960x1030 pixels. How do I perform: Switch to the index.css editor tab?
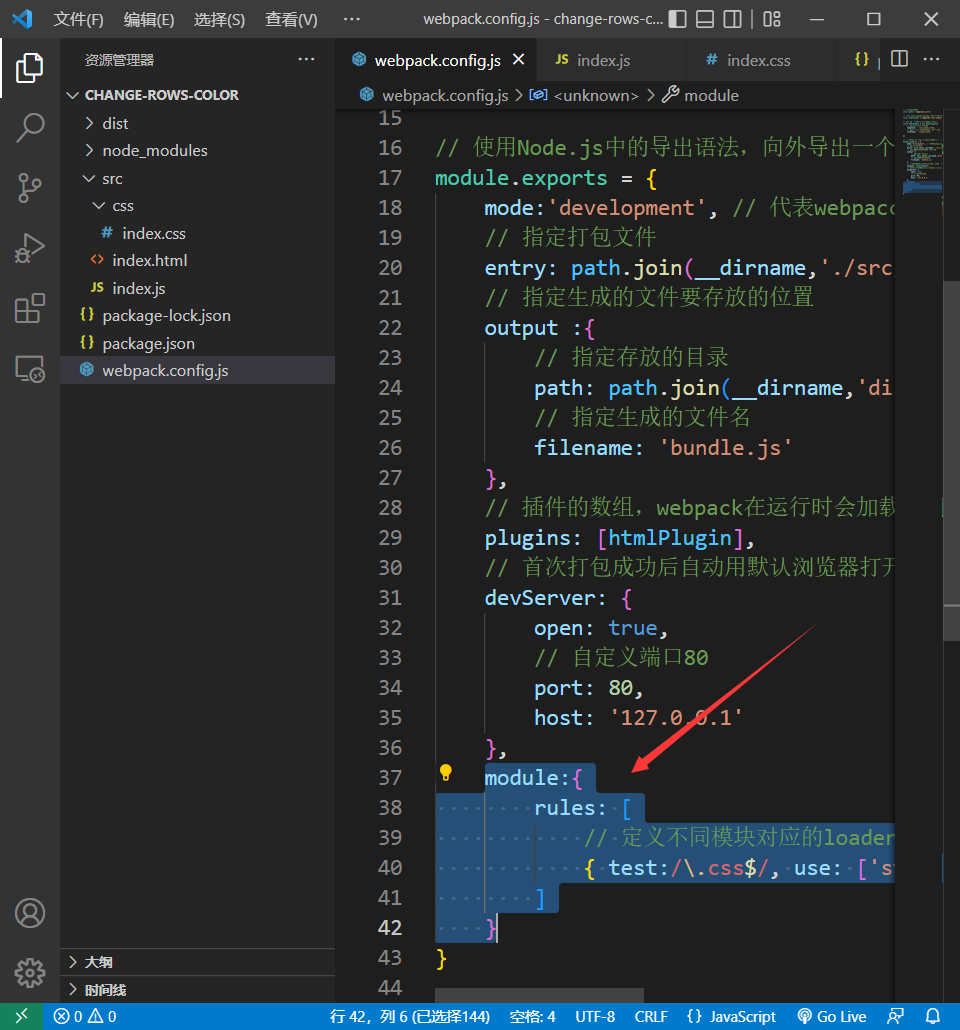[x=758, y=60]
